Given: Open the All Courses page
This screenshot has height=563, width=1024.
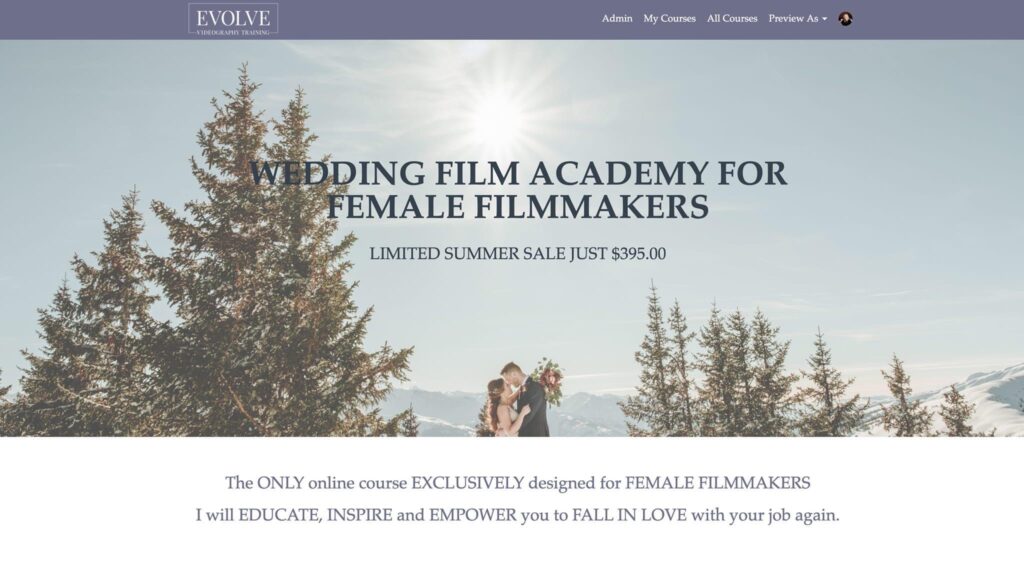Looking at the screenshot, I should click(x=732, y=19).
